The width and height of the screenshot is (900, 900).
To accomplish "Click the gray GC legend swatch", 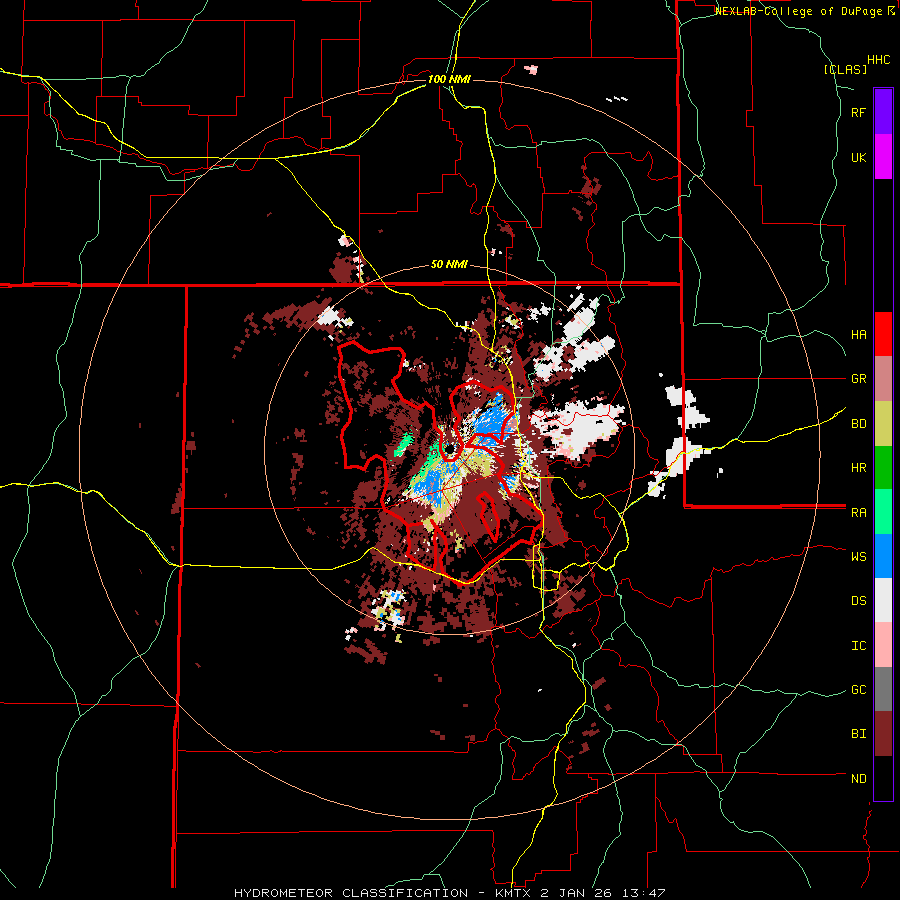I will tap(883, 689).
